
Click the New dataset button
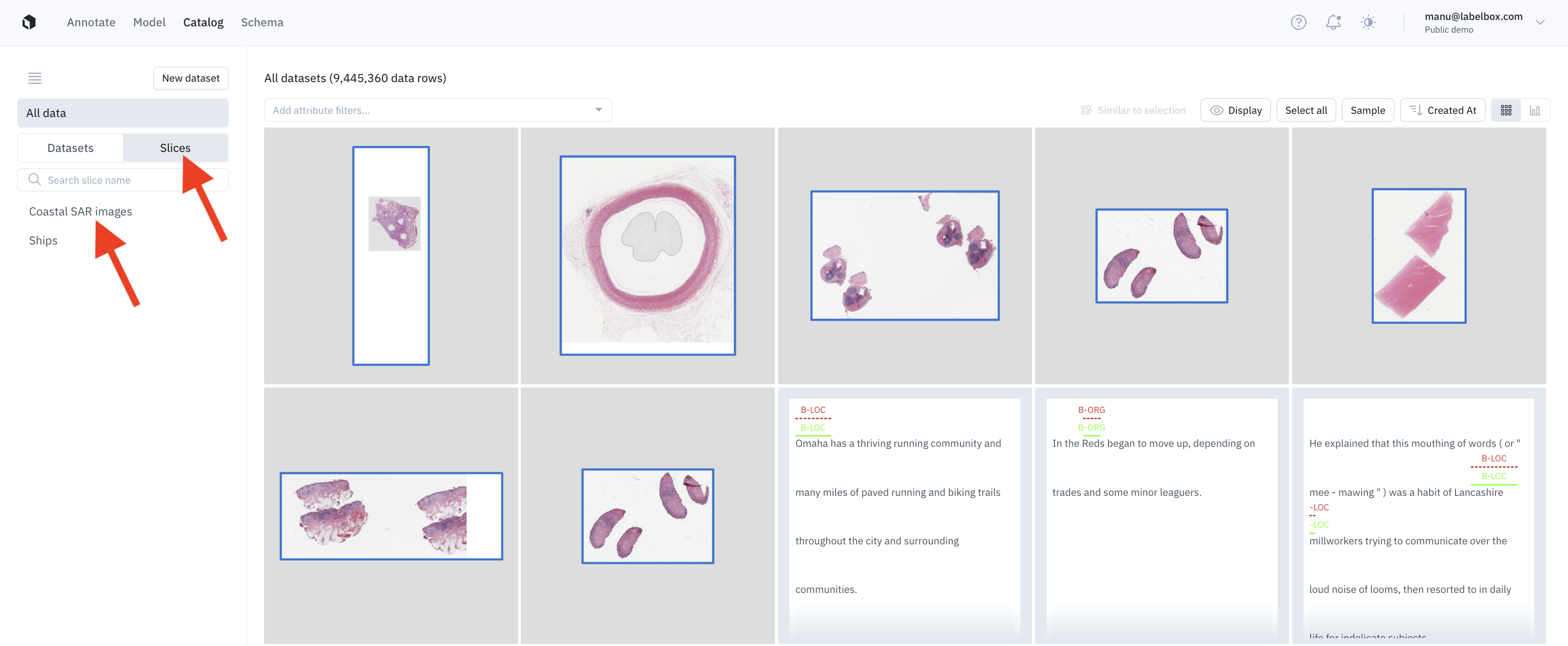point(191,78)
